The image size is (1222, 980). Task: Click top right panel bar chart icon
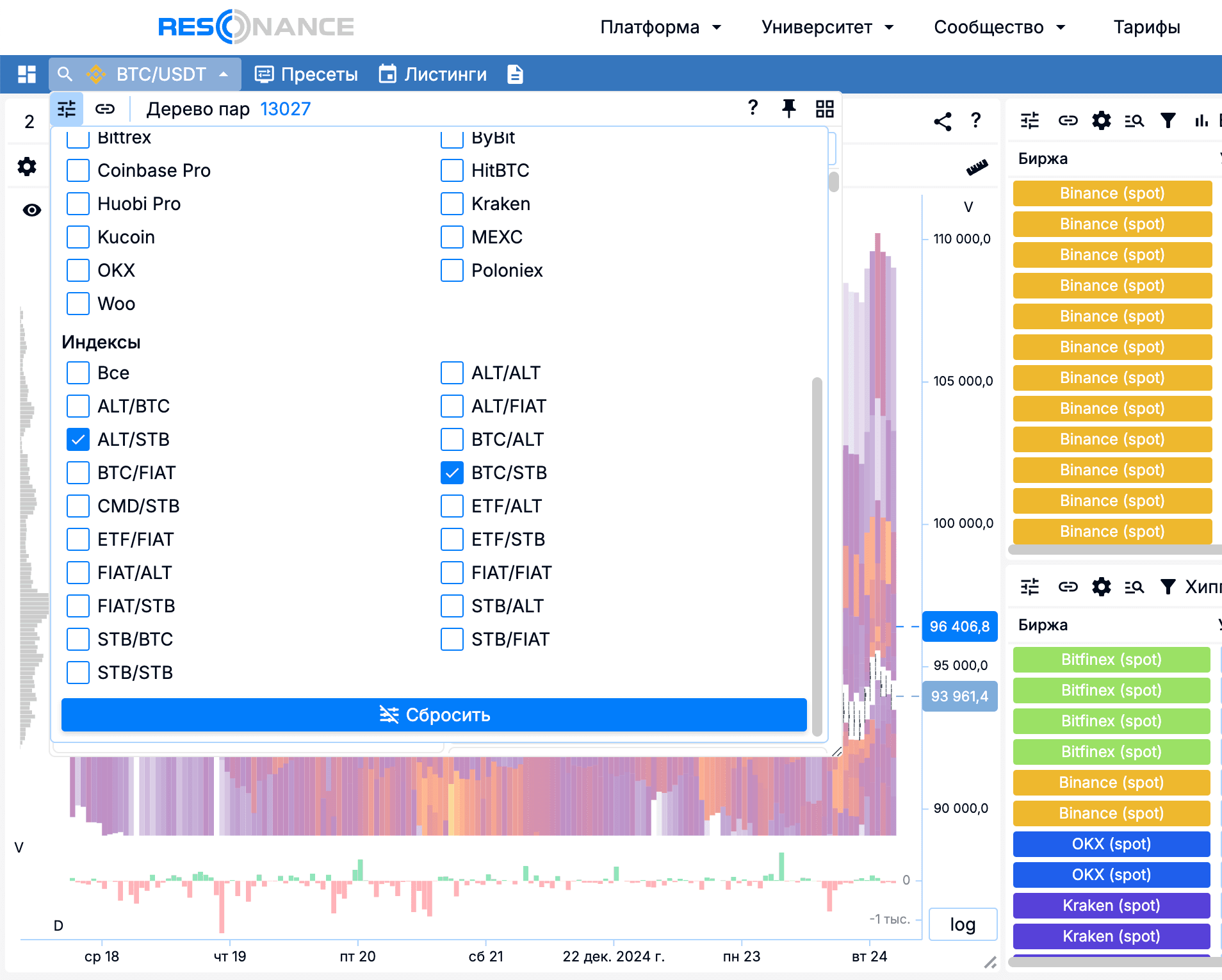(x=1202, y=120)
